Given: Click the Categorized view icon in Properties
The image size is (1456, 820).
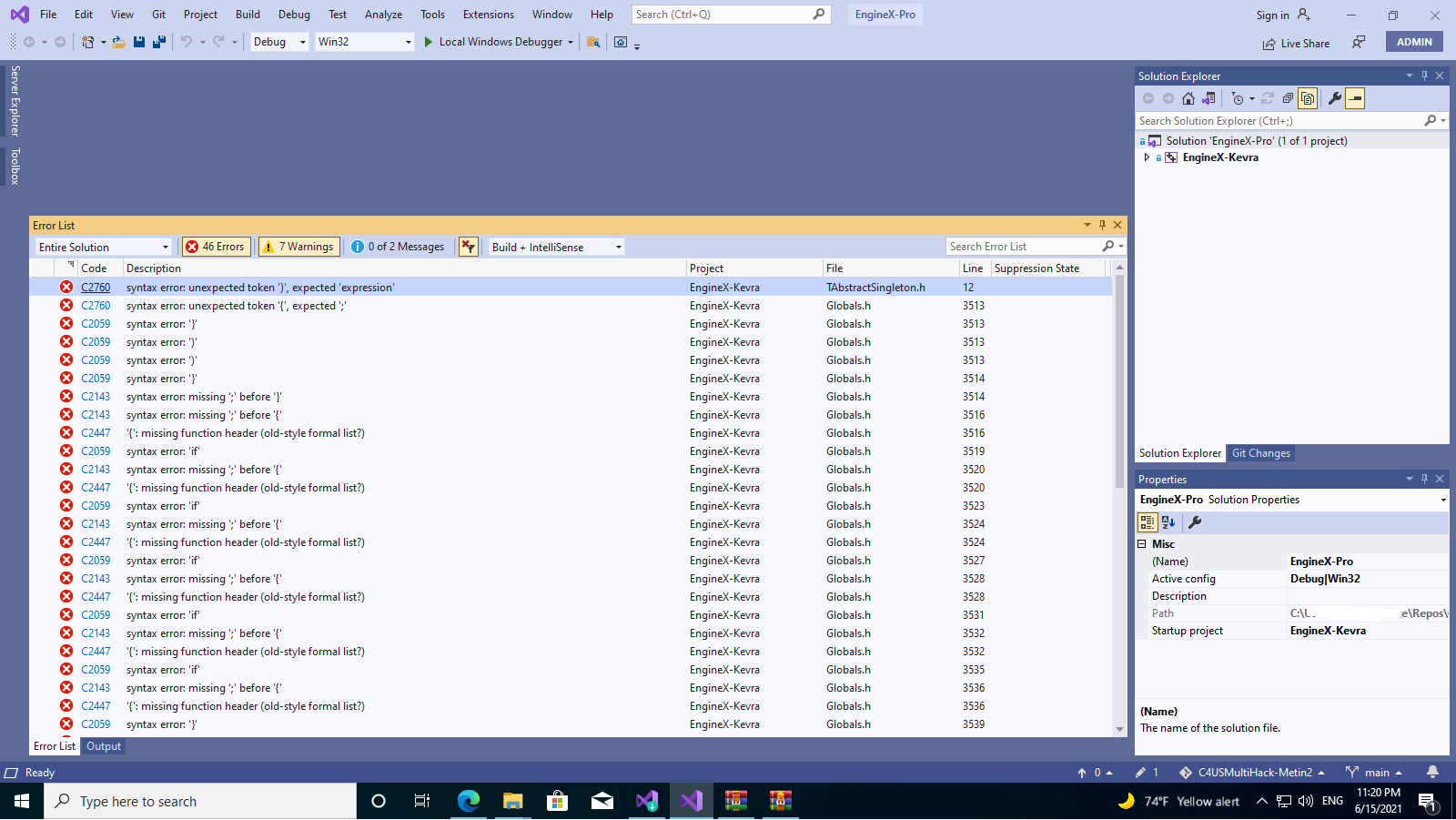Looking at the screenshot, I should [1148, 522].
